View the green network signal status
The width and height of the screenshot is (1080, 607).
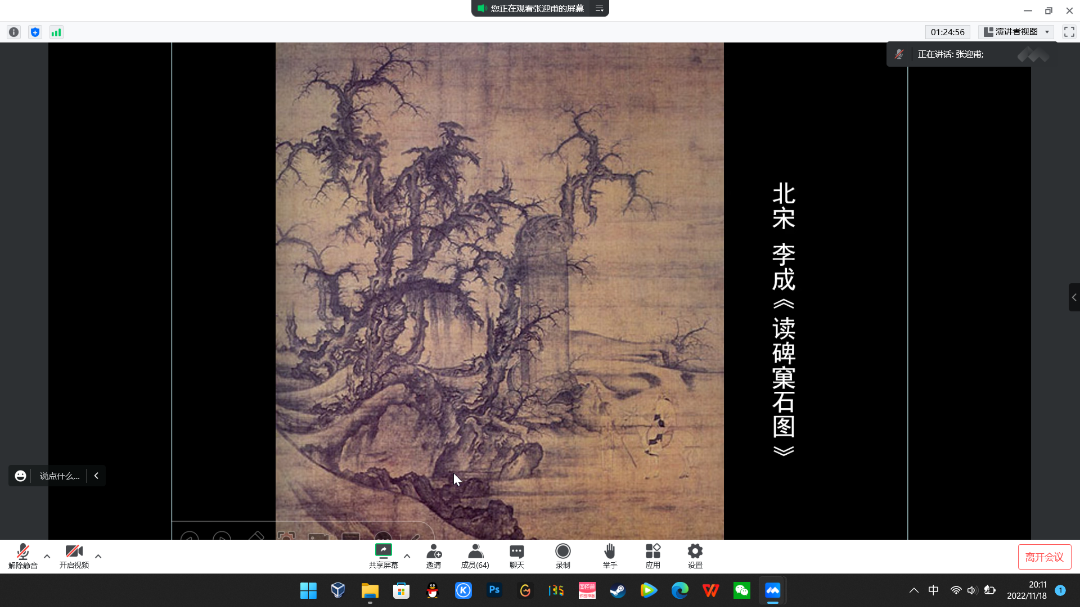coord(56,32)
